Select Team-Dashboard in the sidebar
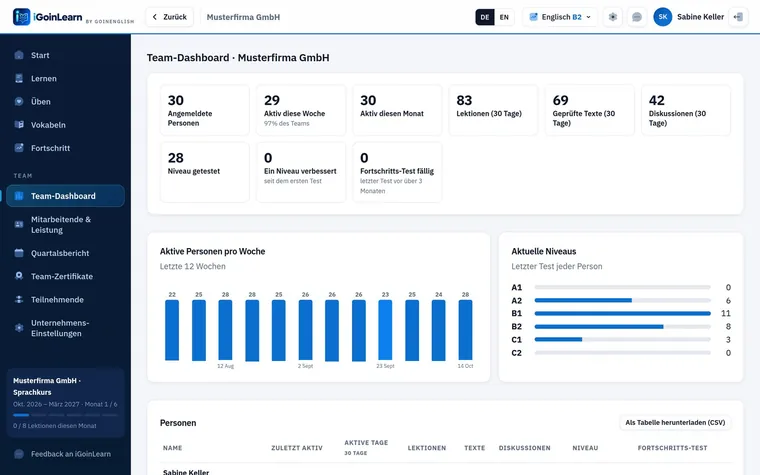Viewport: 760px width, 475px height. [x=65, y=196]
